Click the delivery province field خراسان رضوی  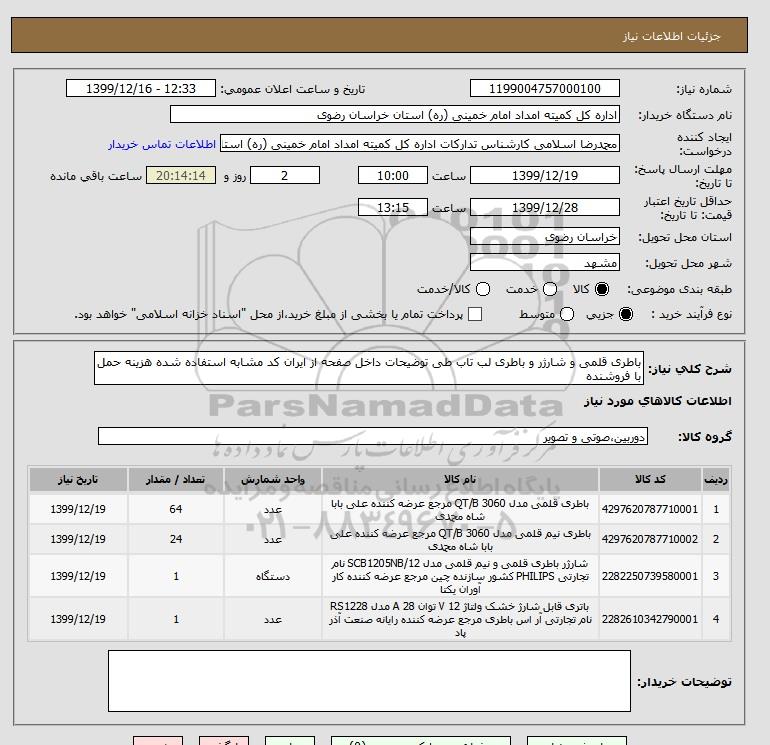point(545,237)
